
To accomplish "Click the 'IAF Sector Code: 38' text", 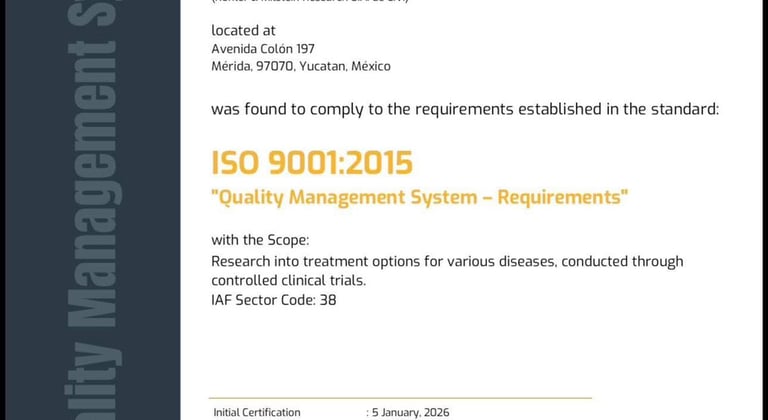I will coord(274,300).
